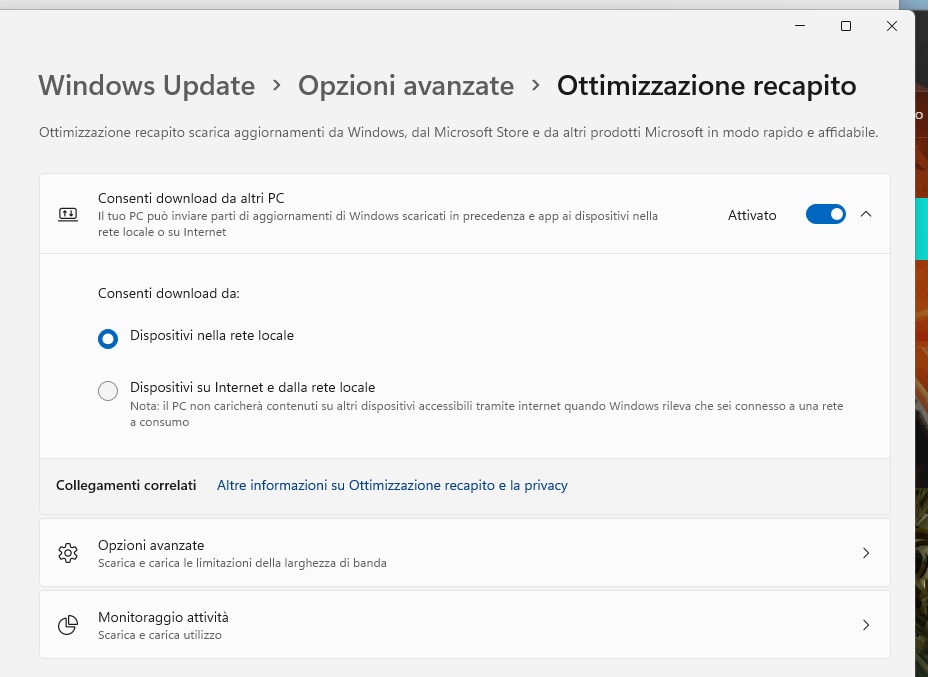Minimize the Settings window
The image size is (928, 677).
click(x=800, y=26)
